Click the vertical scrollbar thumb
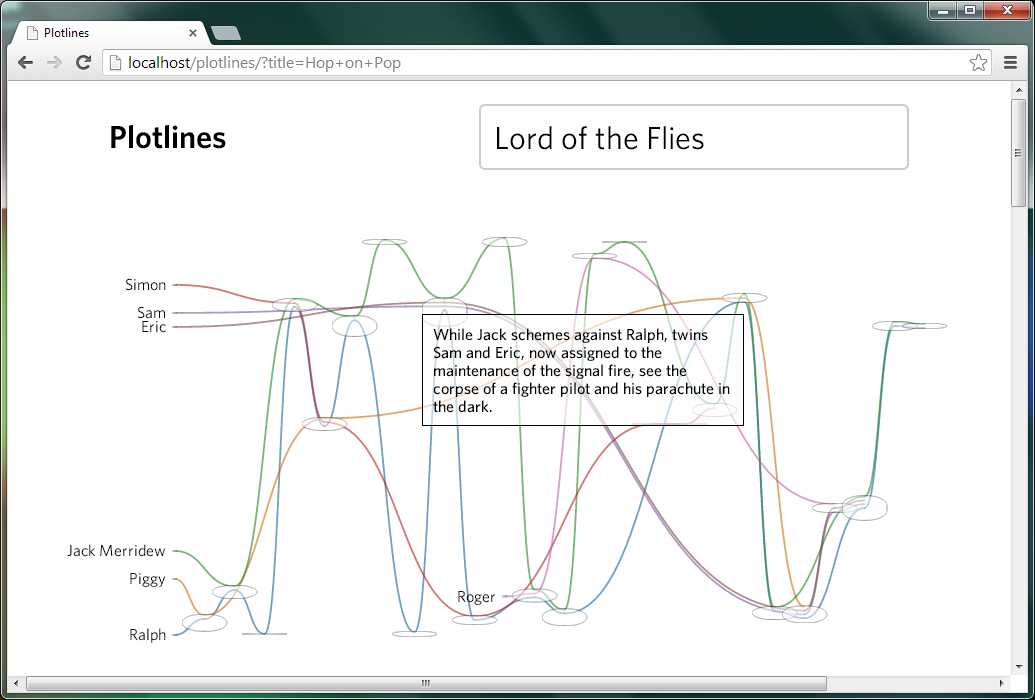Viewport: 1035px width, 700px height. coord(1018,153)
